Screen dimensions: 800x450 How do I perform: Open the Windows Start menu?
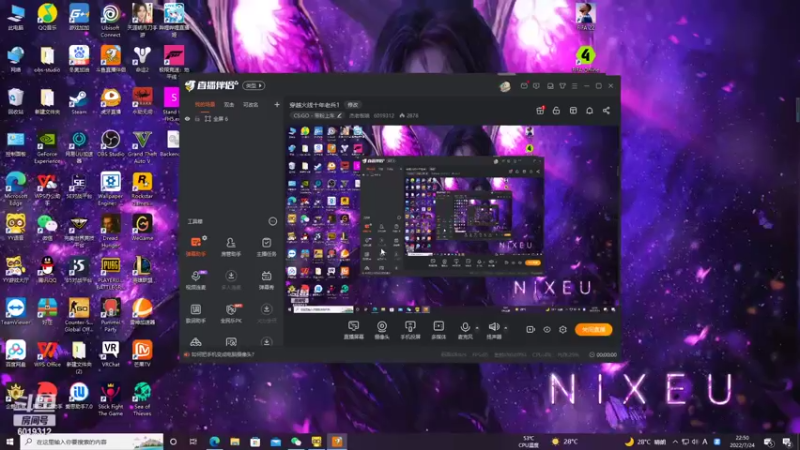tap(10, 441)
